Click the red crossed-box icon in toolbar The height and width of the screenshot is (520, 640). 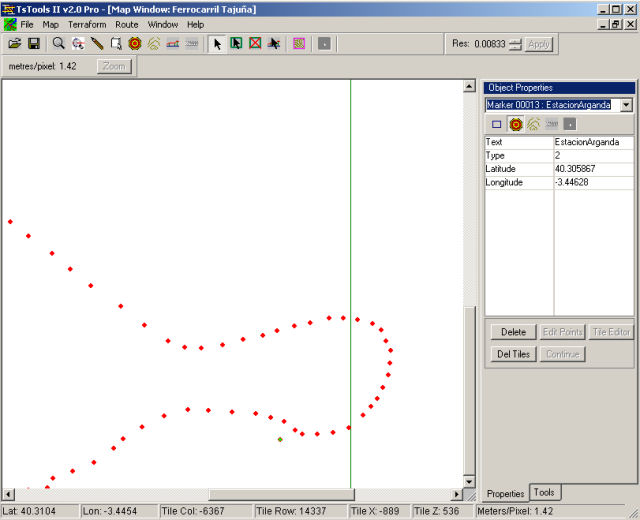[255, 44]
